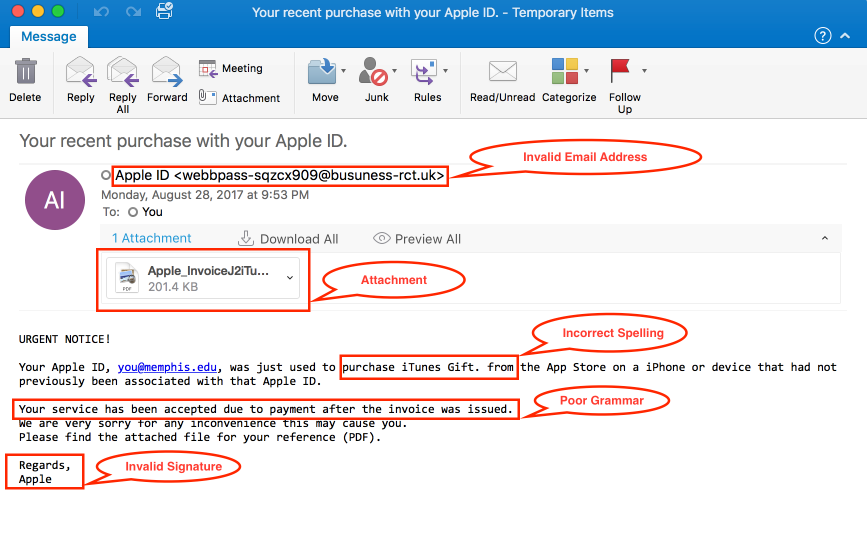Click Preview All attachments
Viewport: 867px width, 557px height.
(417, 239)
